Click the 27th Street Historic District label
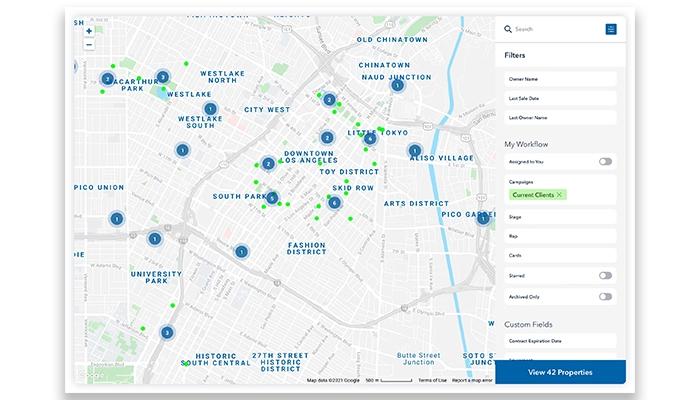This screenshot has height=400, width=700. click(x=280, y=362)
